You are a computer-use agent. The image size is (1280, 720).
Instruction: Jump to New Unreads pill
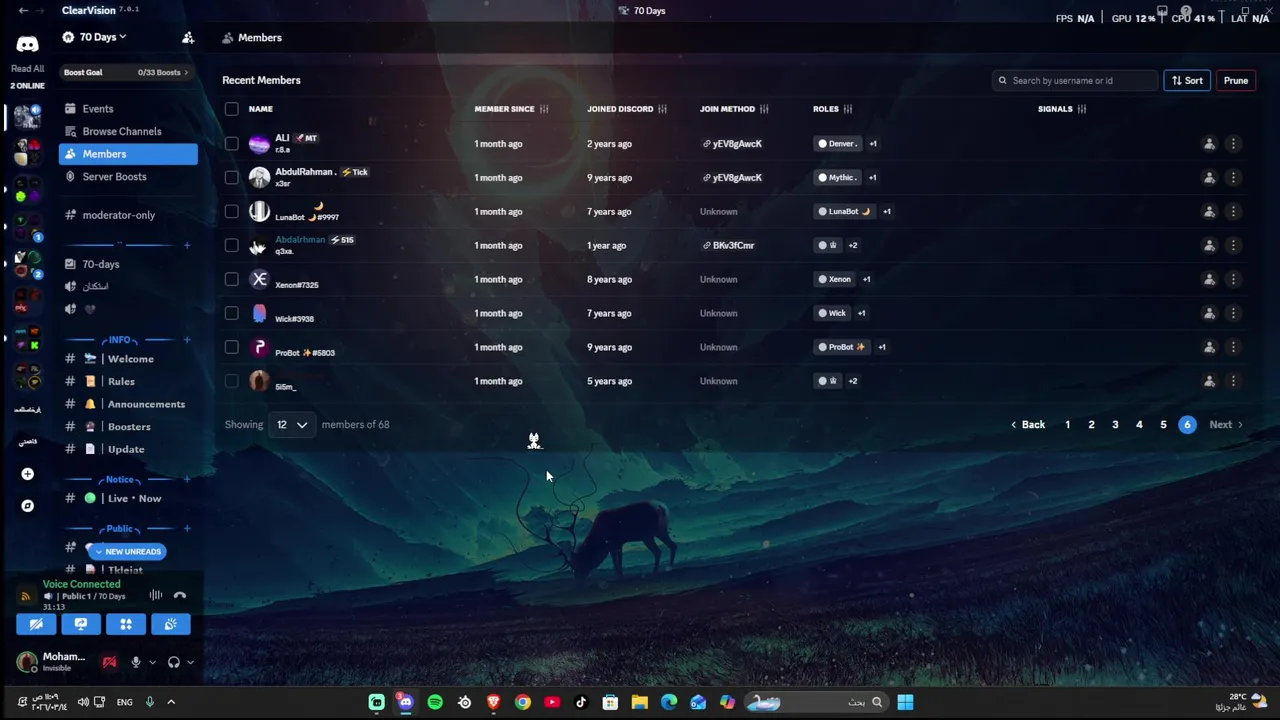tap(127, 552)
